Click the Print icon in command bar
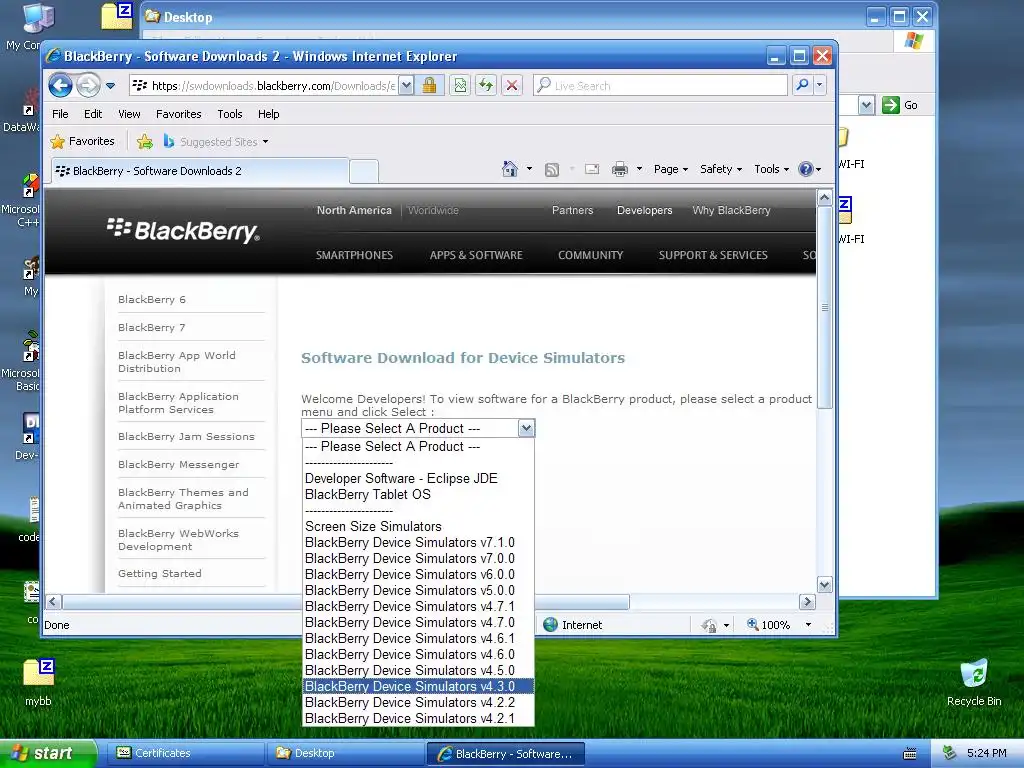This screenshot has height=768, width=1024. coord(619,169)
